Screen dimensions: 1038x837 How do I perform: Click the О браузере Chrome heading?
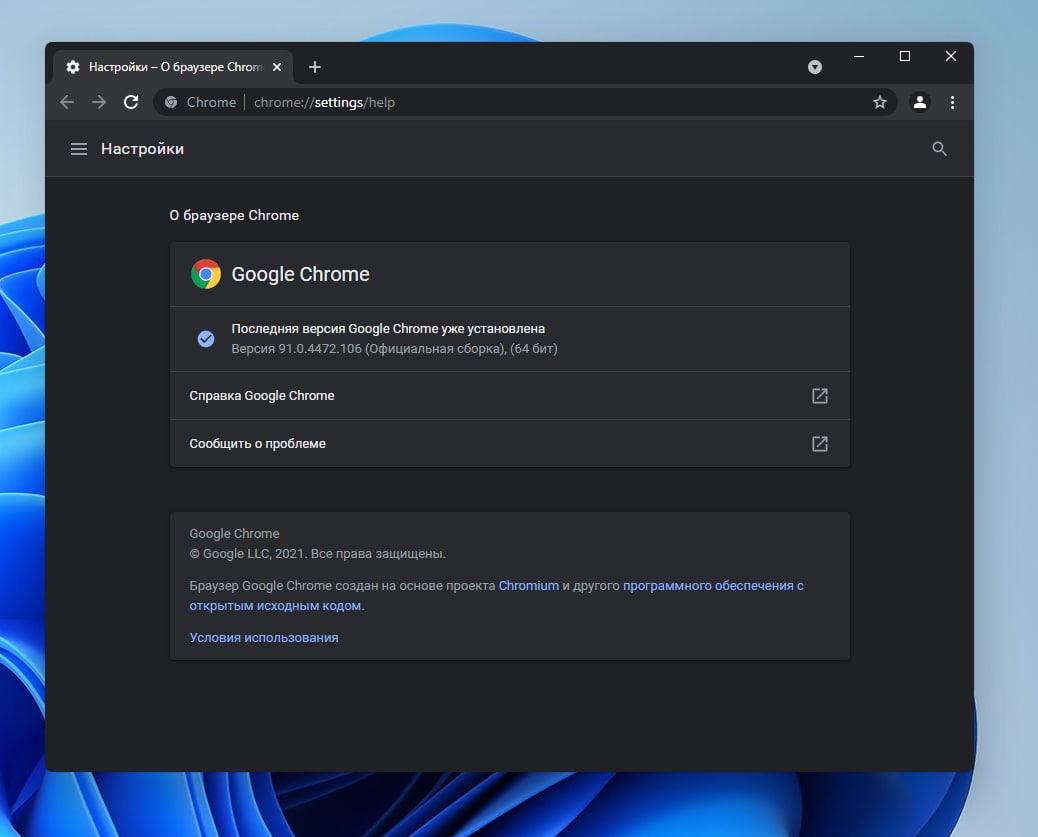pyautogui.click(x=234, y=215)
